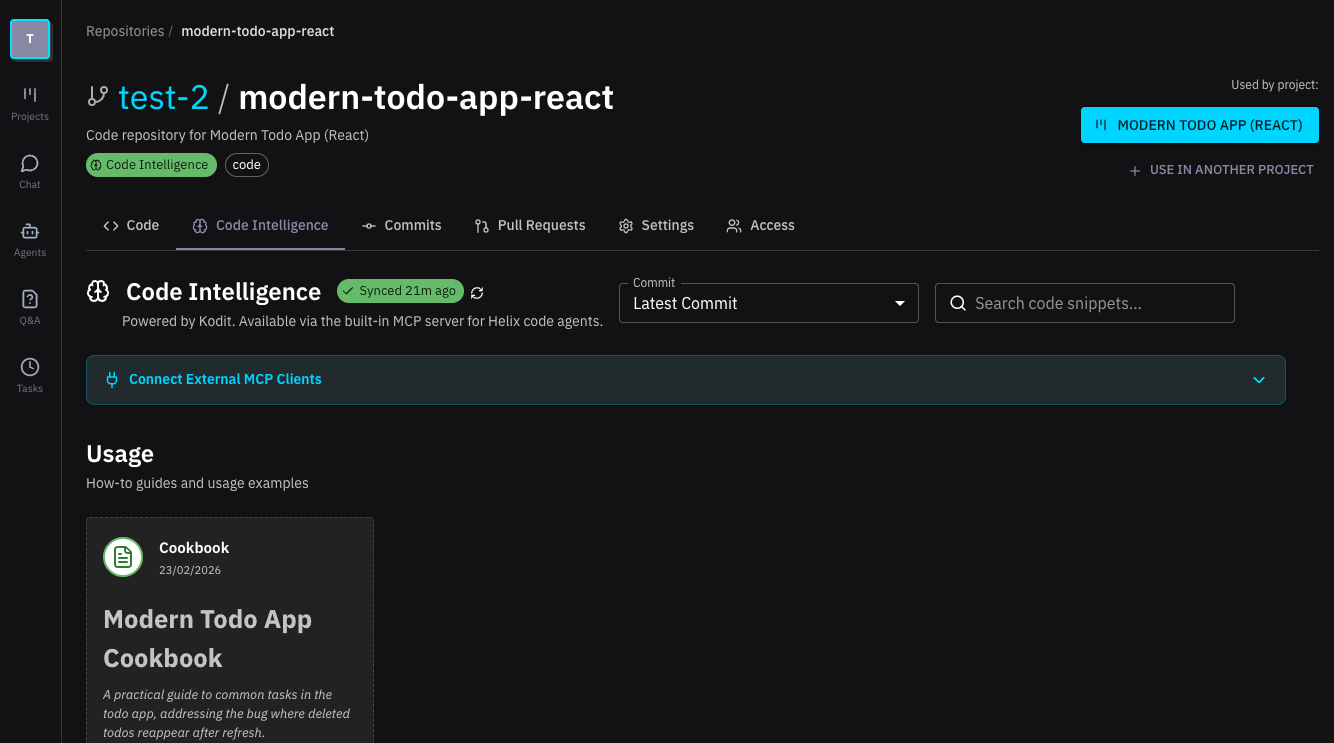
Task: Open the Access tab
Action: pyautogui.click(x=760, y=225)
